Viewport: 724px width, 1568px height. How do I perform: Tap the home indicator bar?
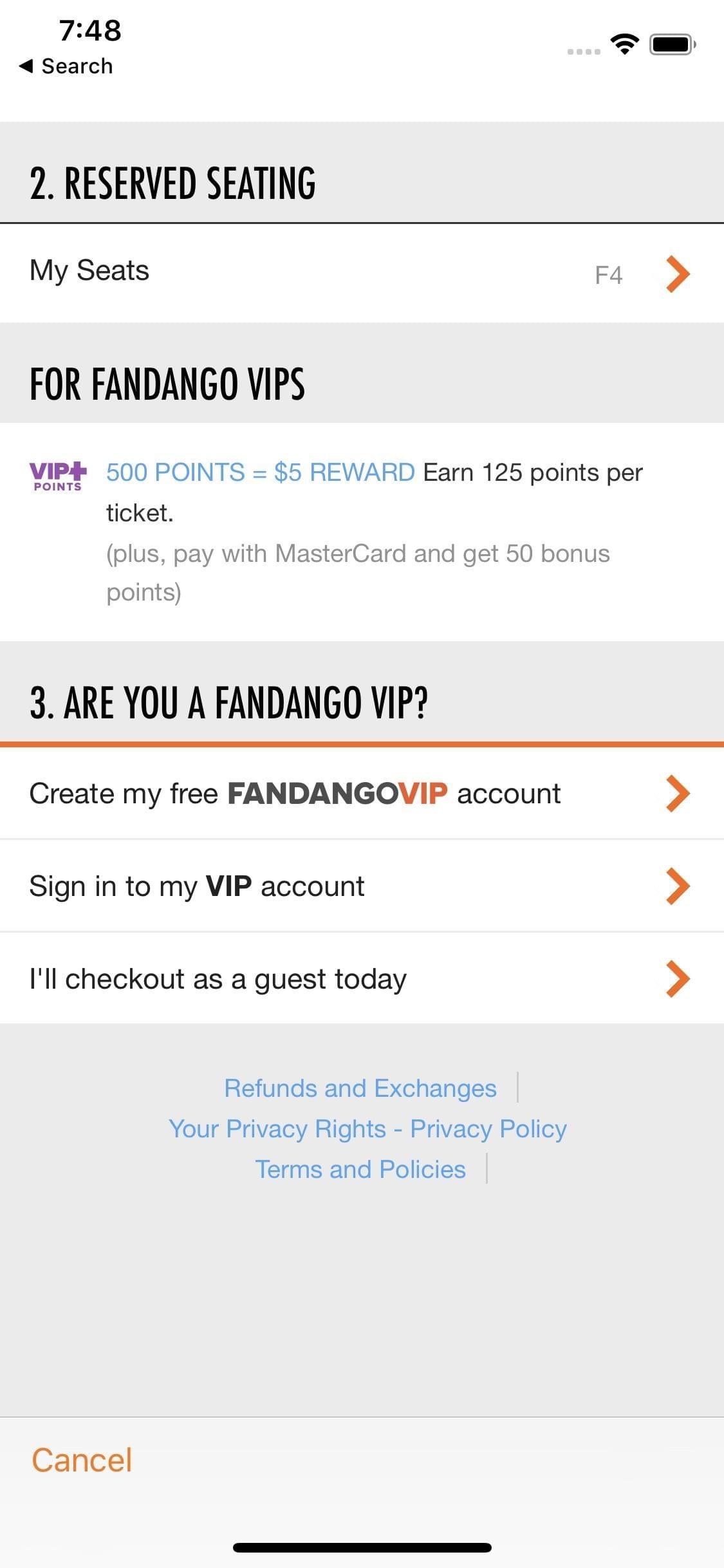pos(362,1547)
